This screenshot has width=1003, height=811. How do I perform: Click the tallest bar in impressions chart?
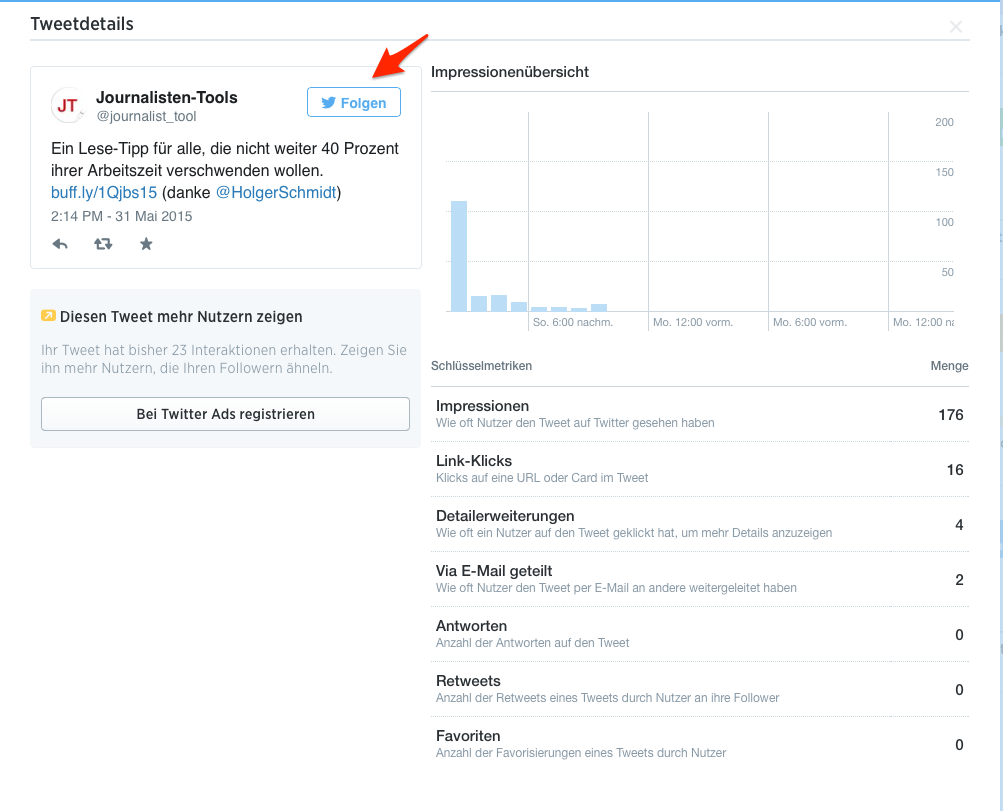pos(459,256)
